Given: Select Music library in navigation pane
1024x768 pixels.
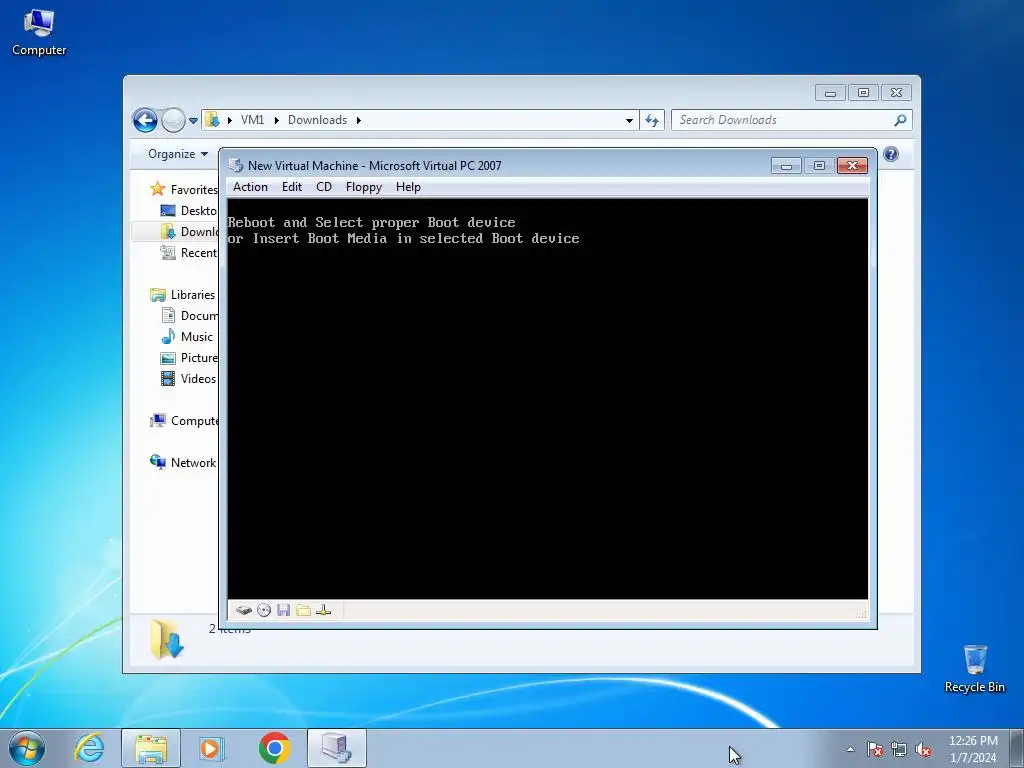Looking at the screenshot, I should tap(187, 337).
